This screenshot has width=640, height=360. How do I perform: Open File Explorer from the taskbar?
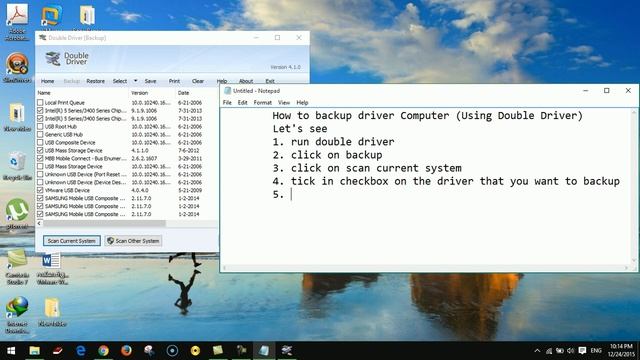click(x=35, y=351)
